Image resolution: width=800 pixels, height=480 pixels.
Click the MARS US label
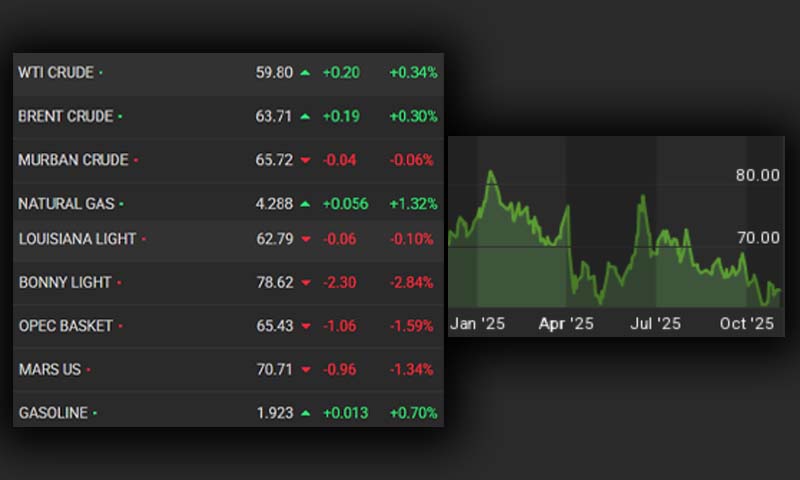click(x=49, y=369)
